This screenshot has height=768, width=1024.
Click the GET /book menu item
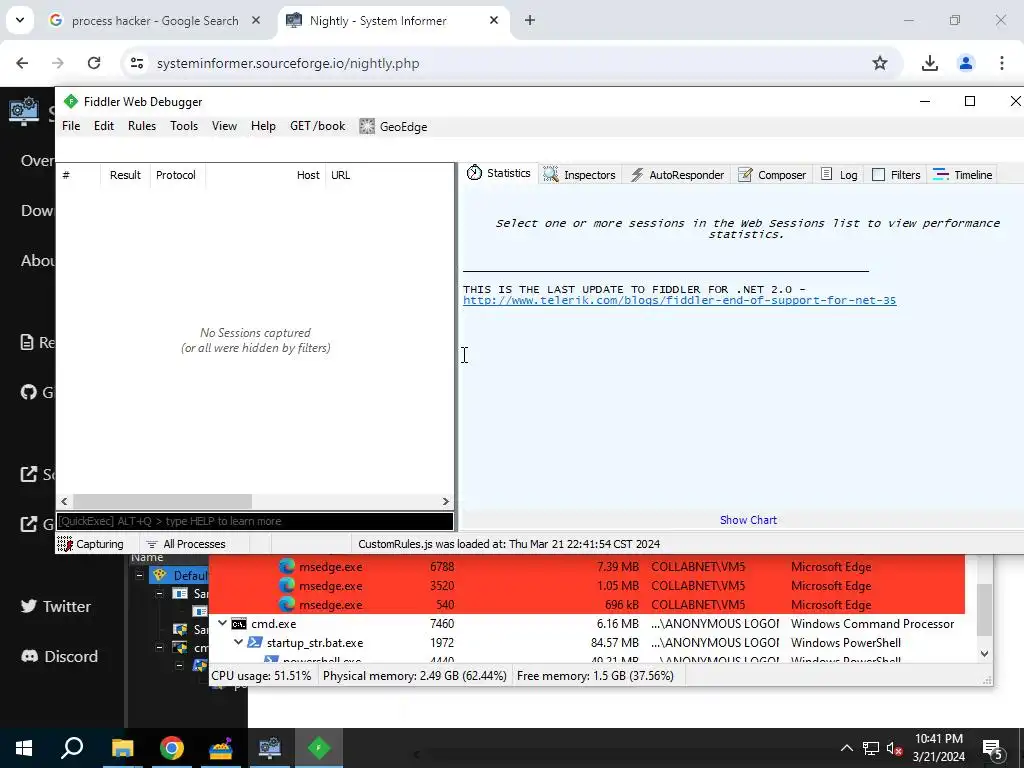click(x=317, y=126)
